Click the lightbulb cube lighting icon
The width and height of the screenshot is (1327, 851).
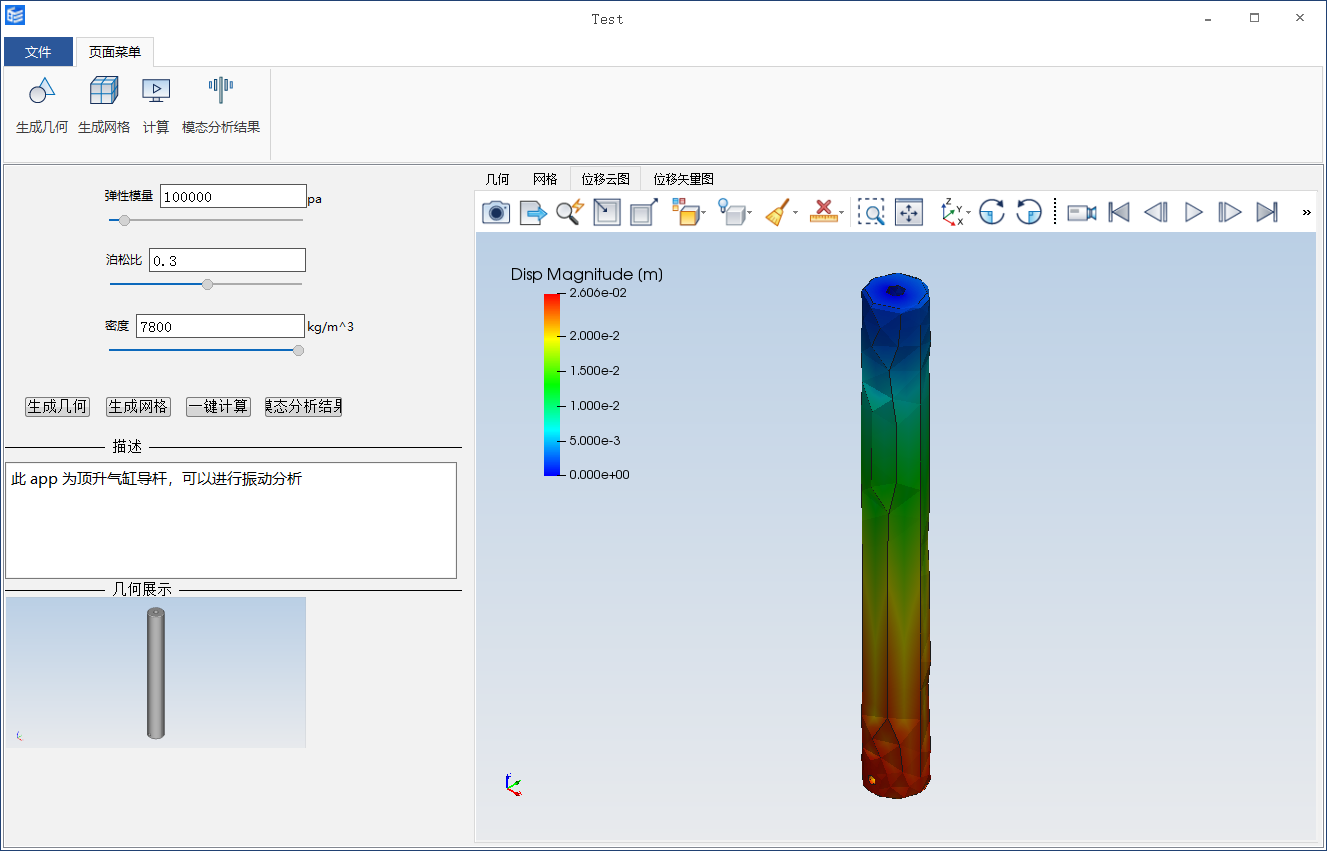(x=732, y=212)
